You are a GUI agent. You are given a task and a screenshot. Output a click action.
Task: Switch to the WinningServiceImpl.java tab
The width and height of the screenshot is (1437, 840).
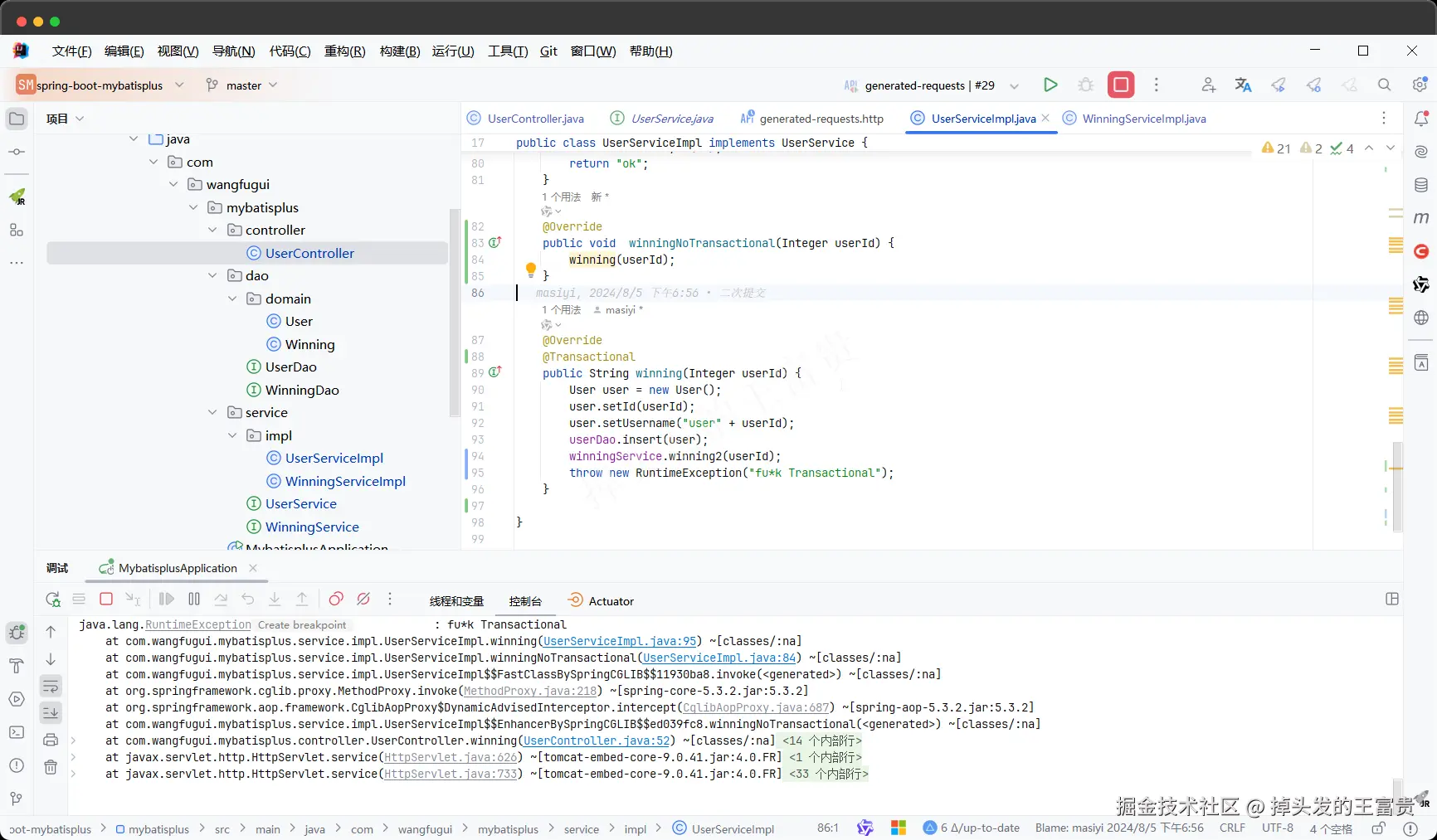pyautogui.click(x=1143, y=119)
